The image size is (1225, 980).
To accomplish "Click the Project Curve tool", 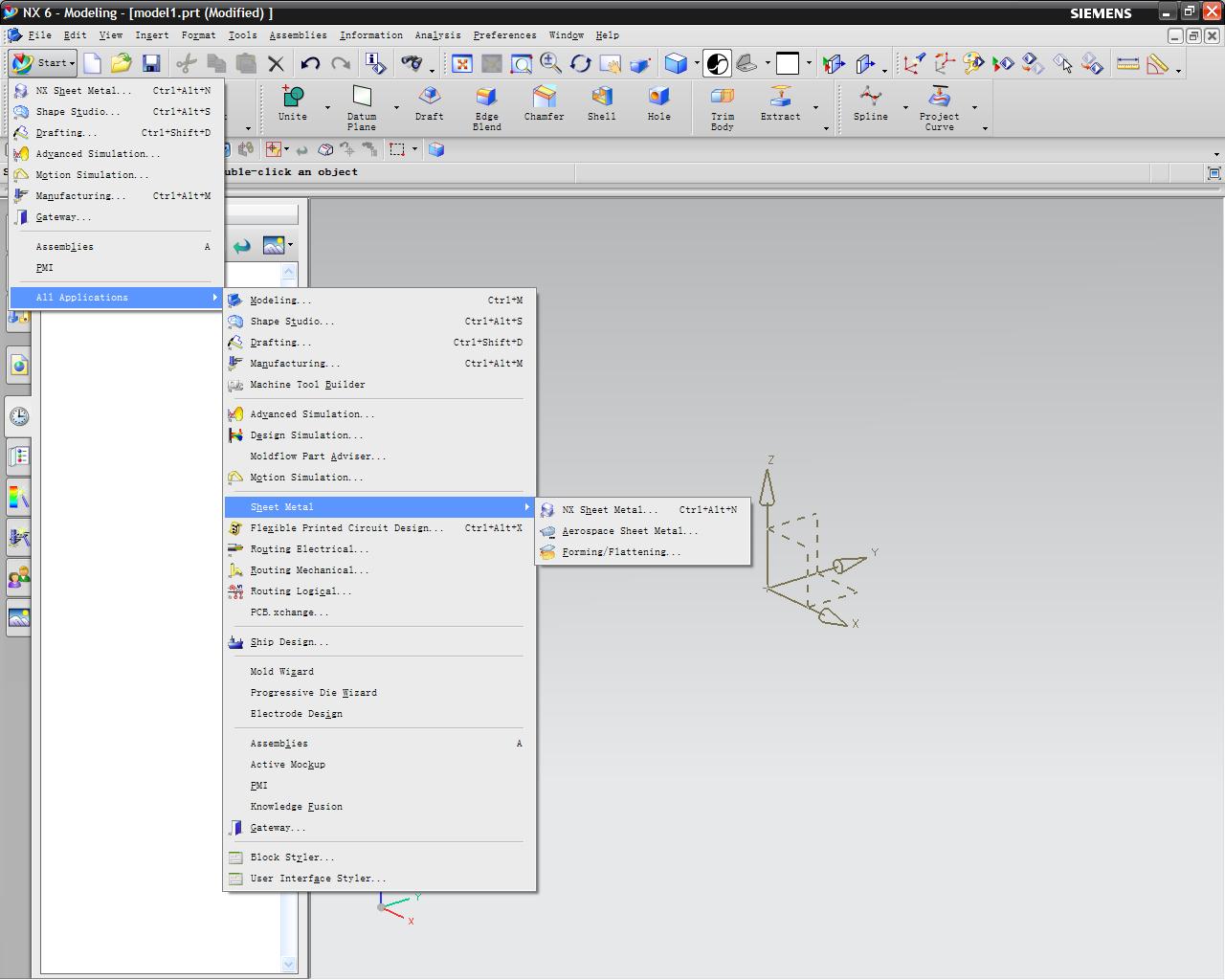I will (939, 108).
